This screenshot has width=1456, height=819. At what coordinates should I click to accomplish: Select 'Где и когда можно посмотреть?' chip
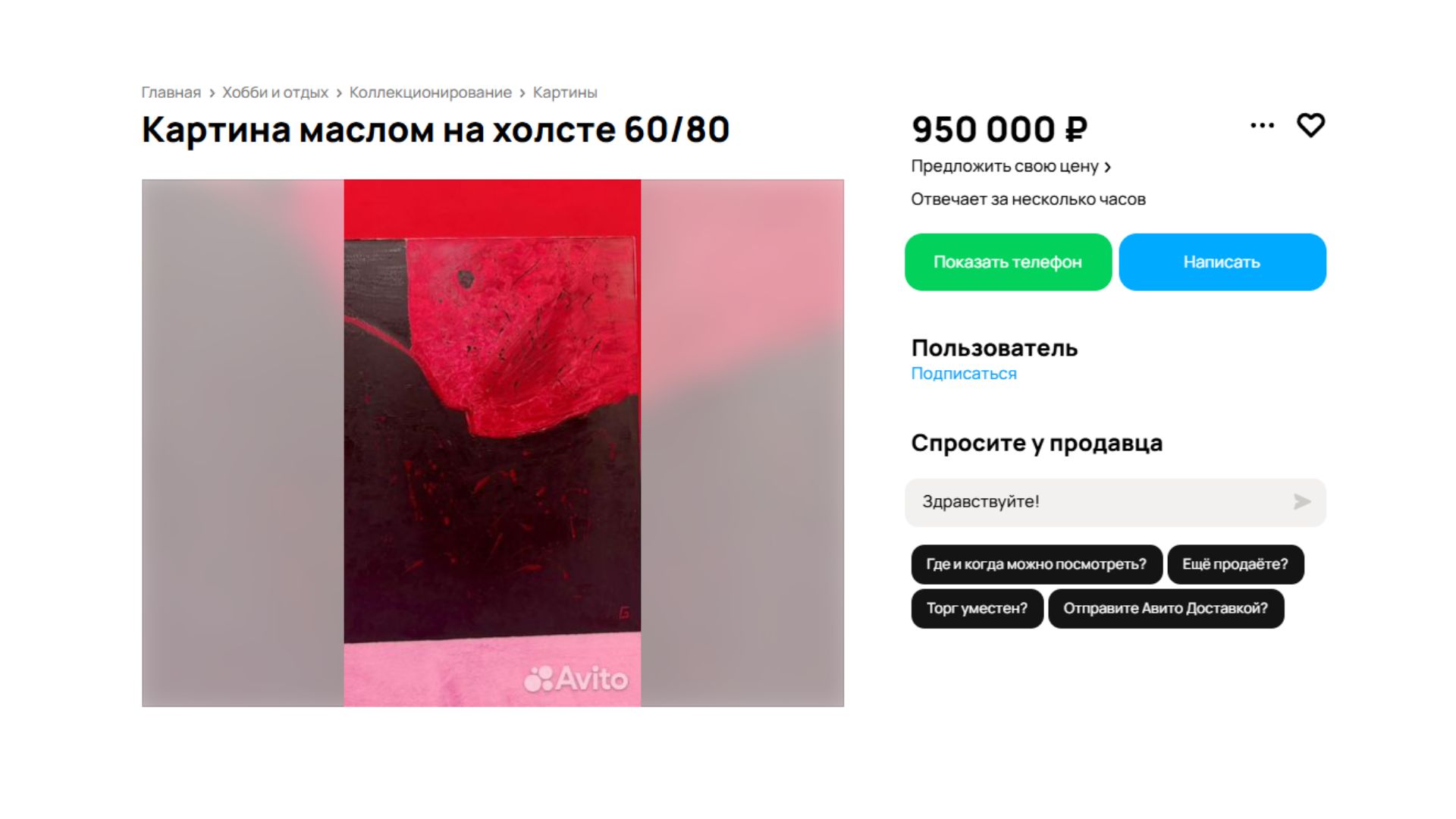coord(1036,564)
